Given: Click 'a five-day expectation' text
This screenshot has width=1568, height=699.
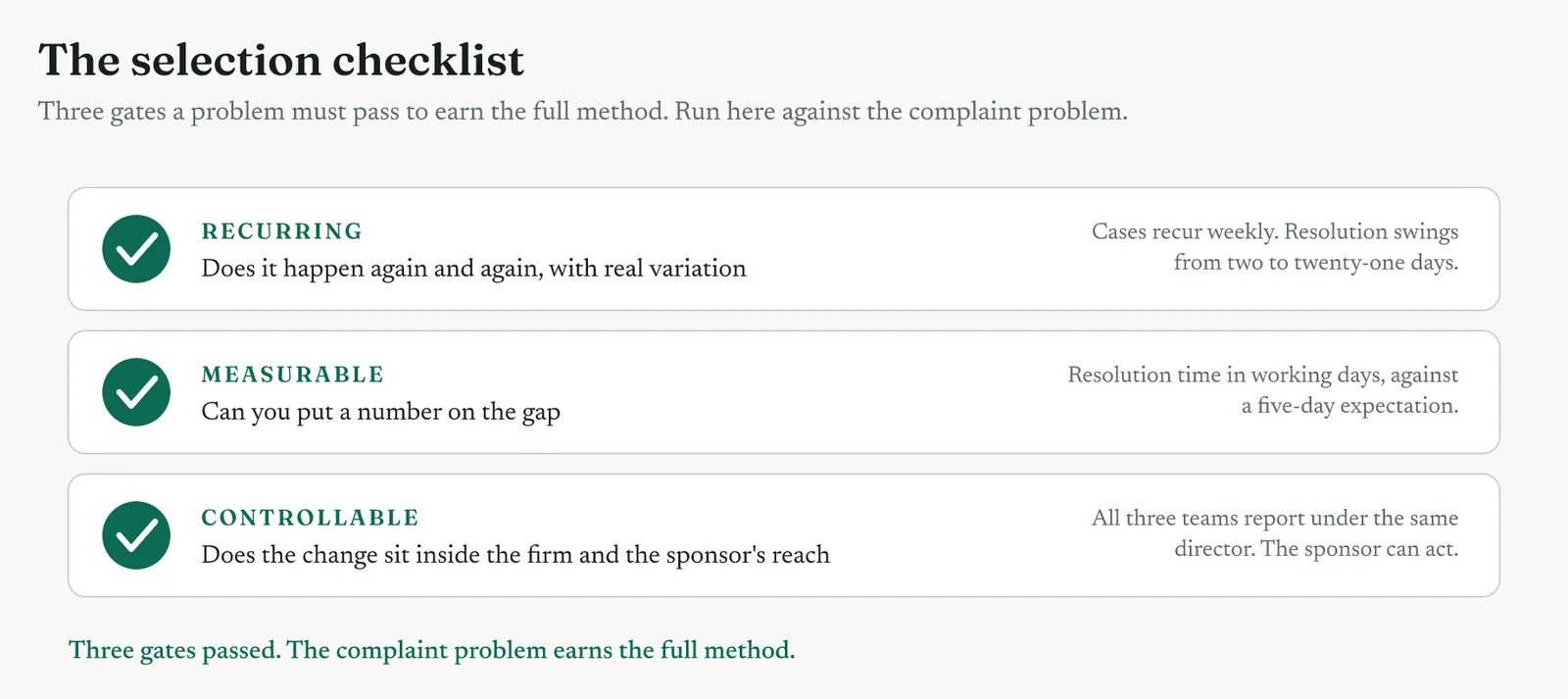Looking at the screenshot, I should (1349, 406).
